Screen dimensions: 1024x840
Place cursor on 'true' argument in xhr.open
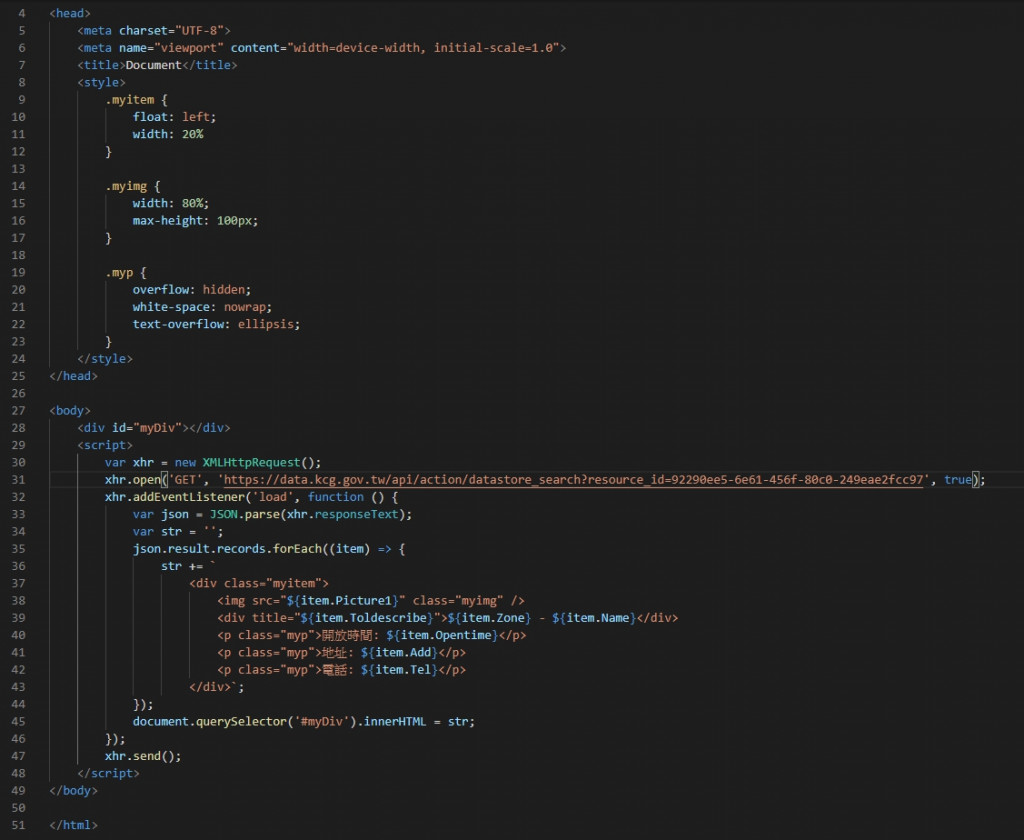[x=957, y=479]
